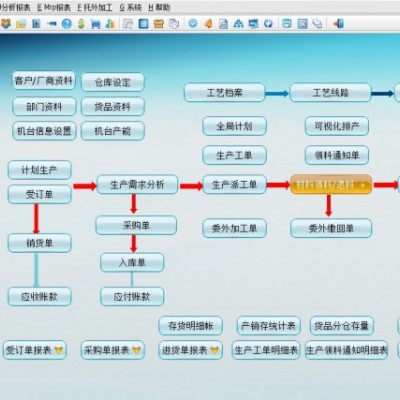This screenshot has height=400, width=400.
Task: Click the blue organization tree toolbar icon
Action: pos(239,24)
